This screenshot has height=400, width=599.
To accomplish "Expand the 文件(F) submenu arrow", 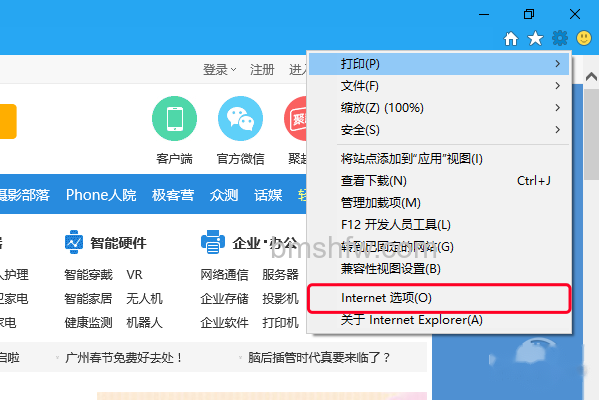I will click(x=558, y=86).
